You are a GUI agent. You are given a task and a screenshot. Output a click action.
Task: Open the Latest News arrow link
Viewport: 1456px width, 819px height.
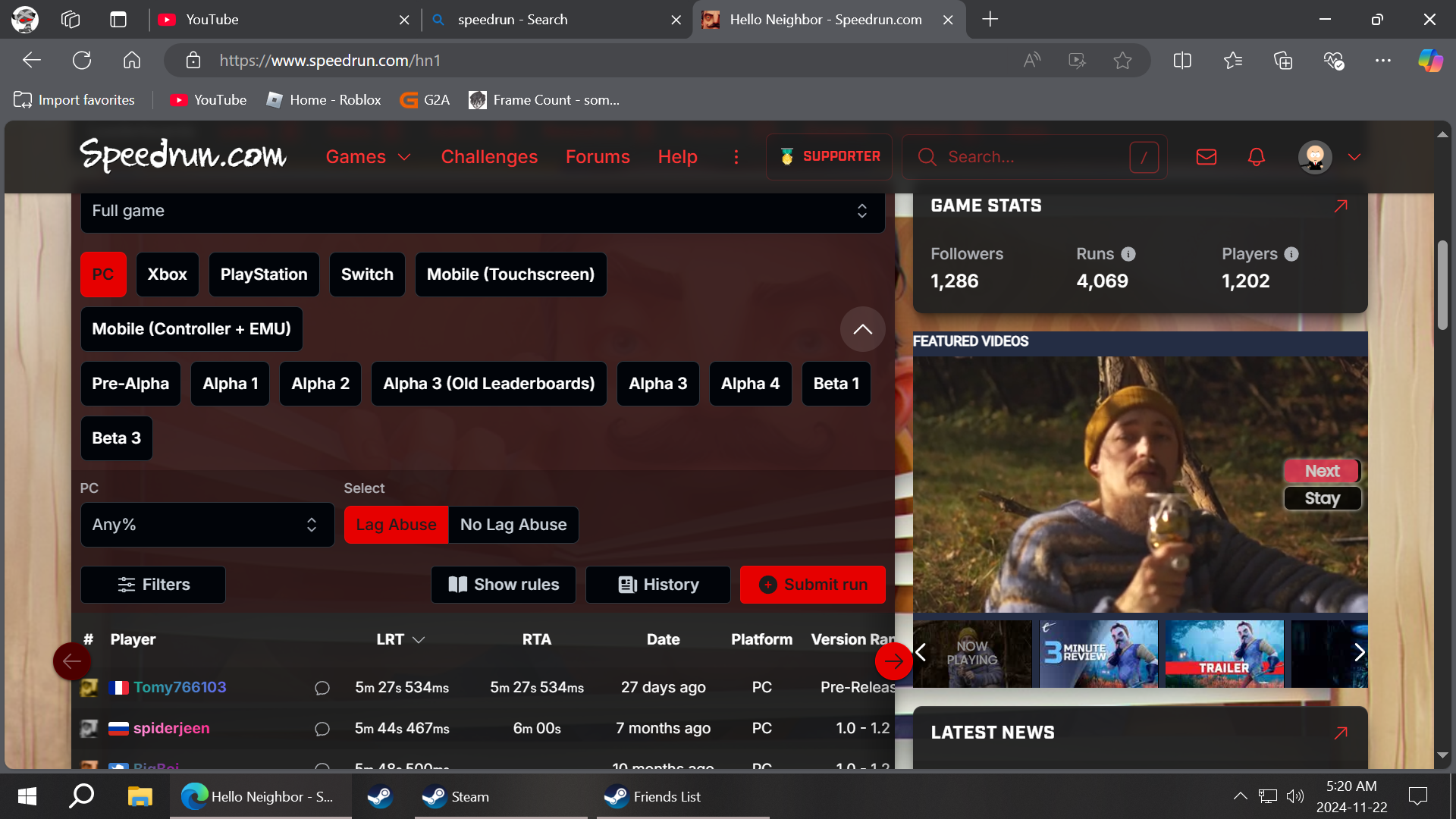[1341, 733]
